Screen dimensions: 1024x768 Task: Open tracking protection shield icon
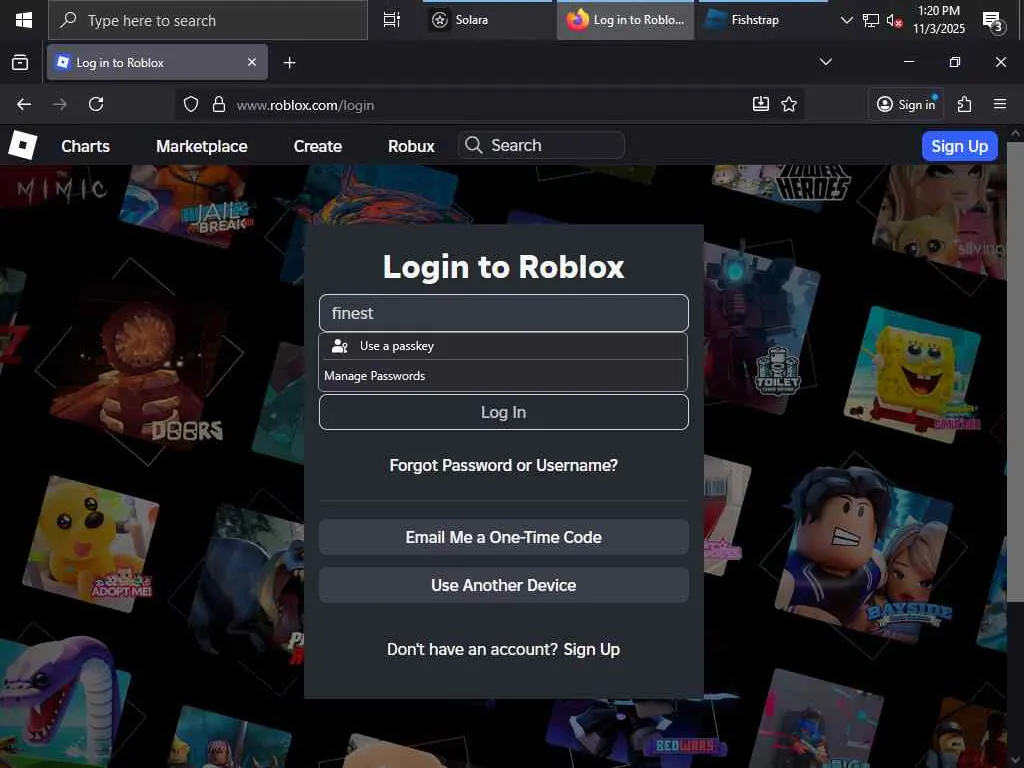(191, 104)
